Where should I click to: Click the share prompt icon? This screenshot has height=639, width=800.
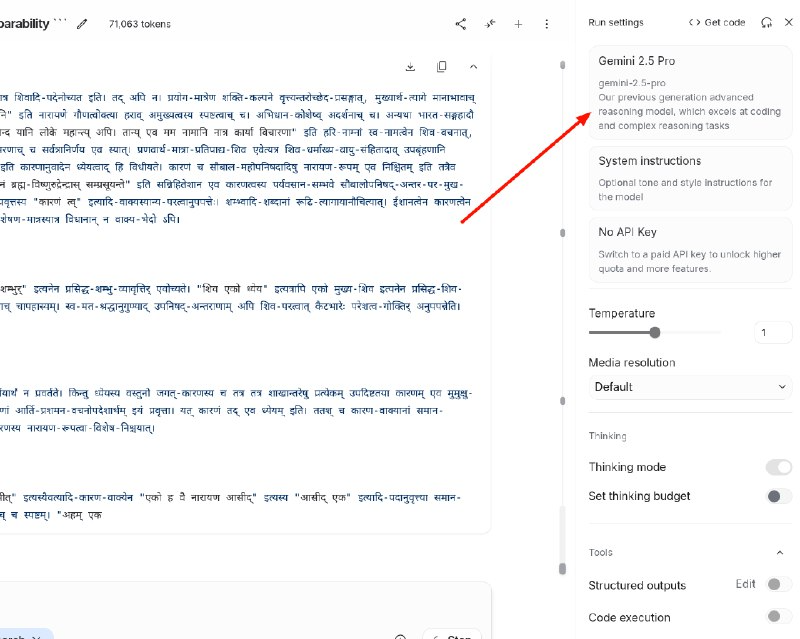[461, 24]
